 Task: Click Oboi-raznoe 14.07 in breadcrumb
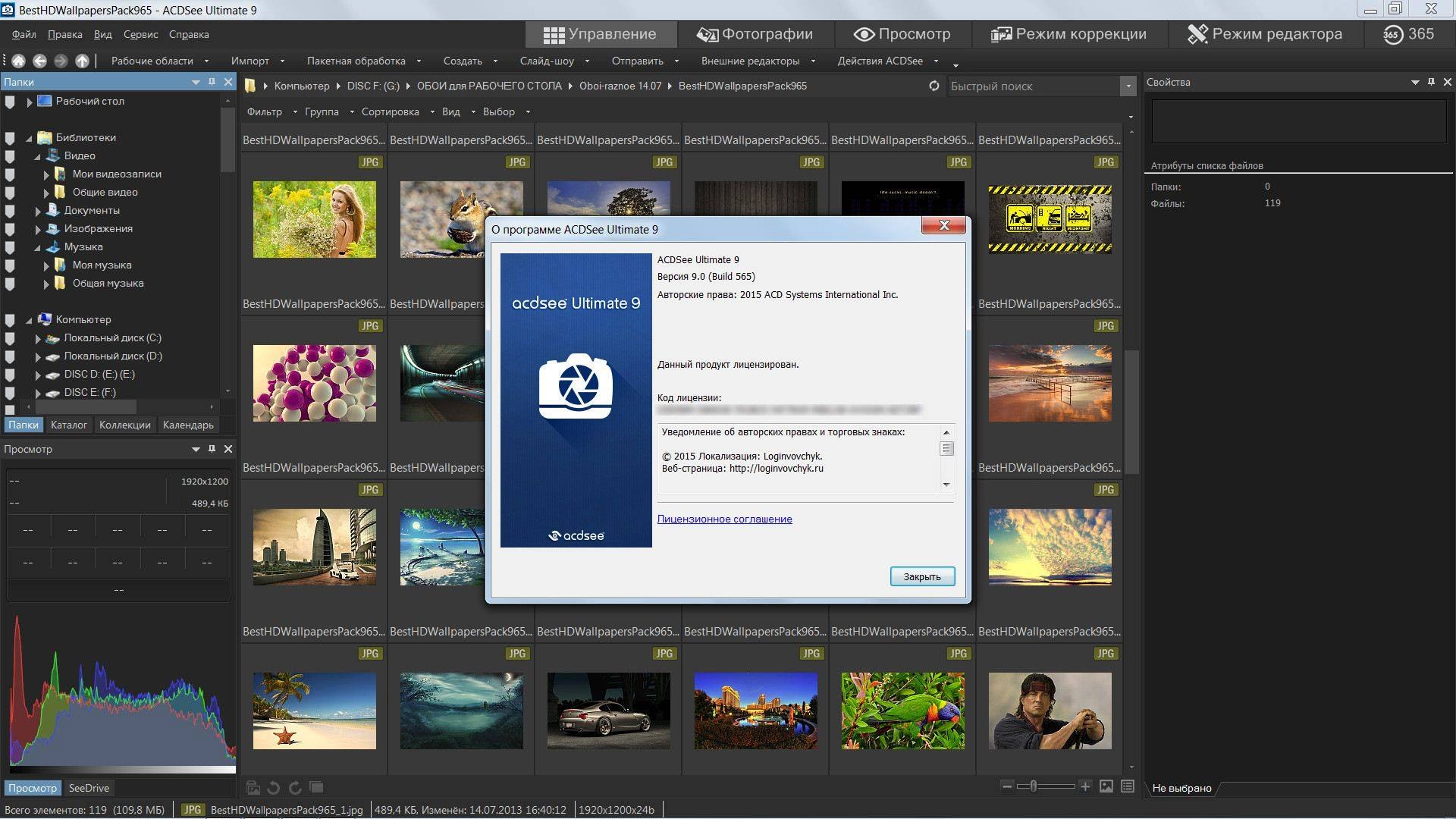[620, 86]
